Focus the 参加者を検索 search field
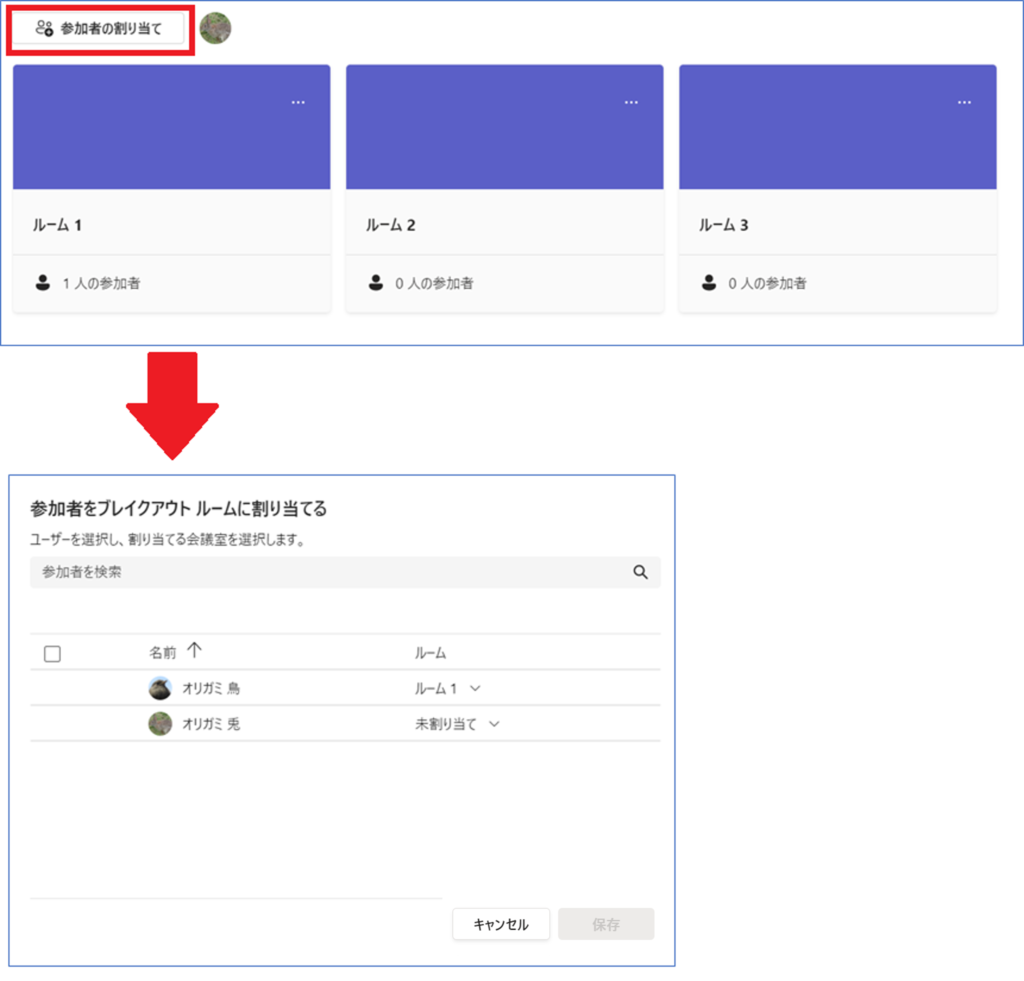This screenshot has height=981, width=1024. pos(330,573)
